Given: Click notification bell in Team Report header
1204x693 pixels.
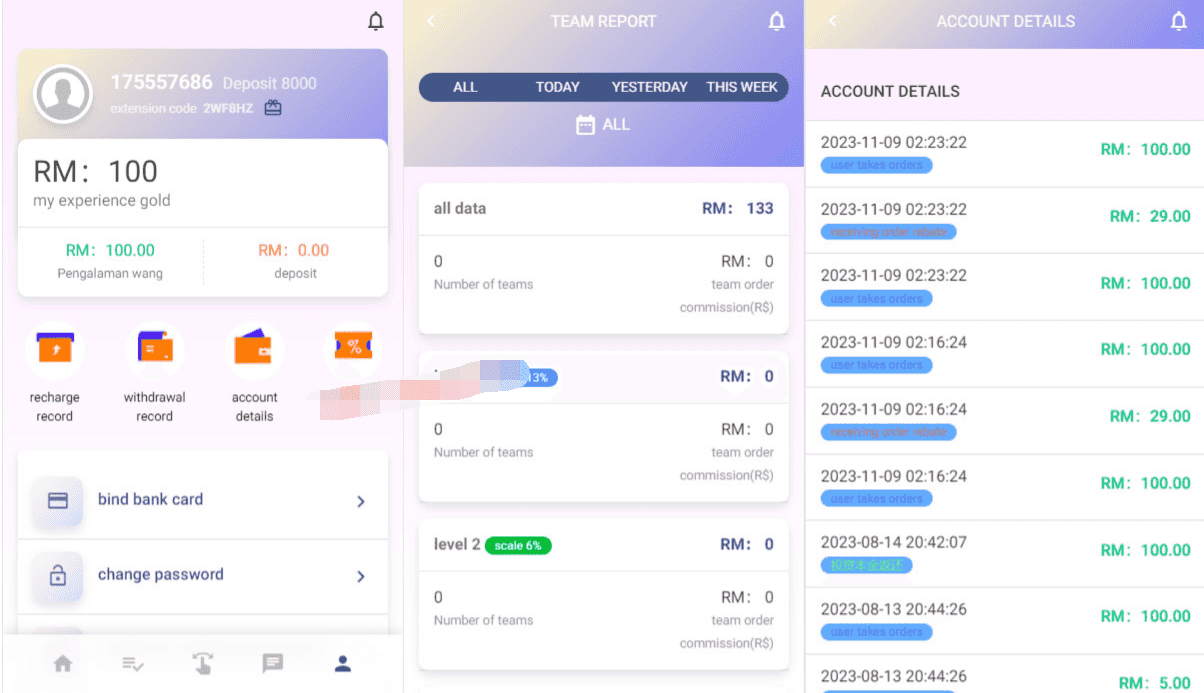Looking at the screenshot, I should click(x=777, y=21).
